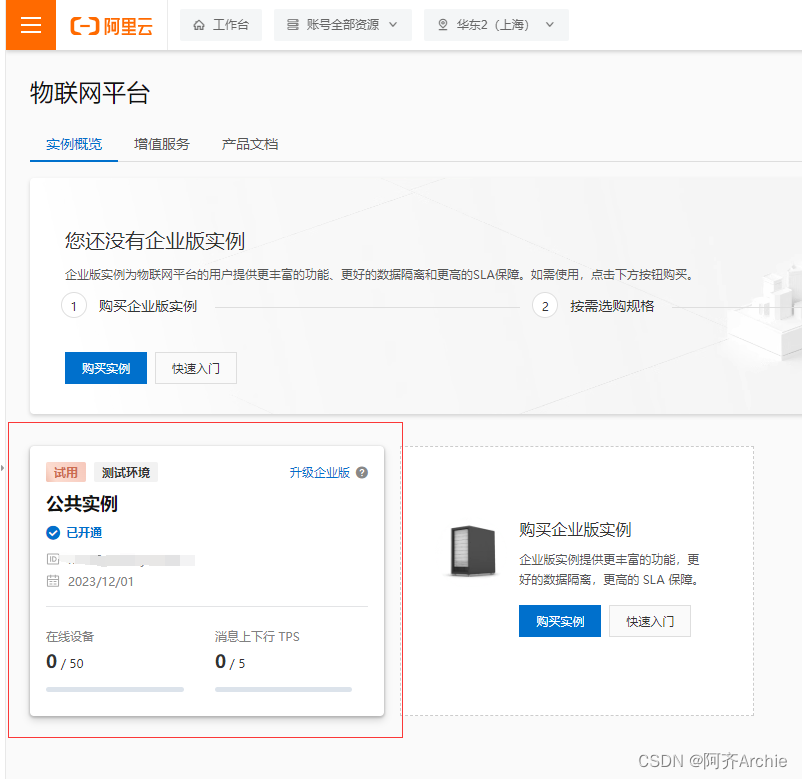Click the 已开通 status text
Viewport: 802px width, 779px height.
click(x=84, y=533)
